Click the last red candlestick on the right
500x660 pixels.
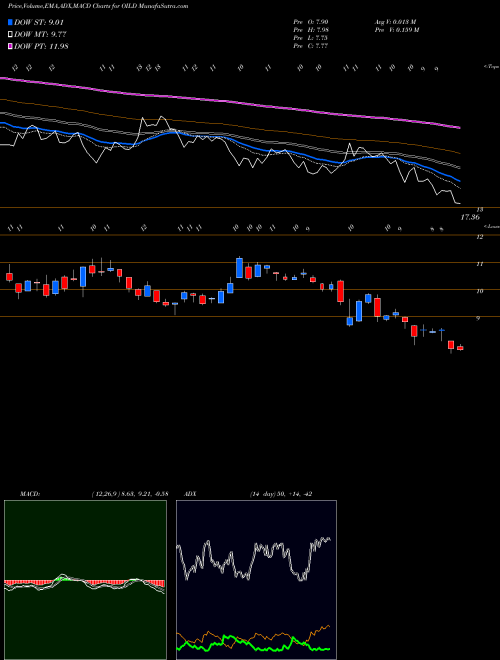click(460, 348)
